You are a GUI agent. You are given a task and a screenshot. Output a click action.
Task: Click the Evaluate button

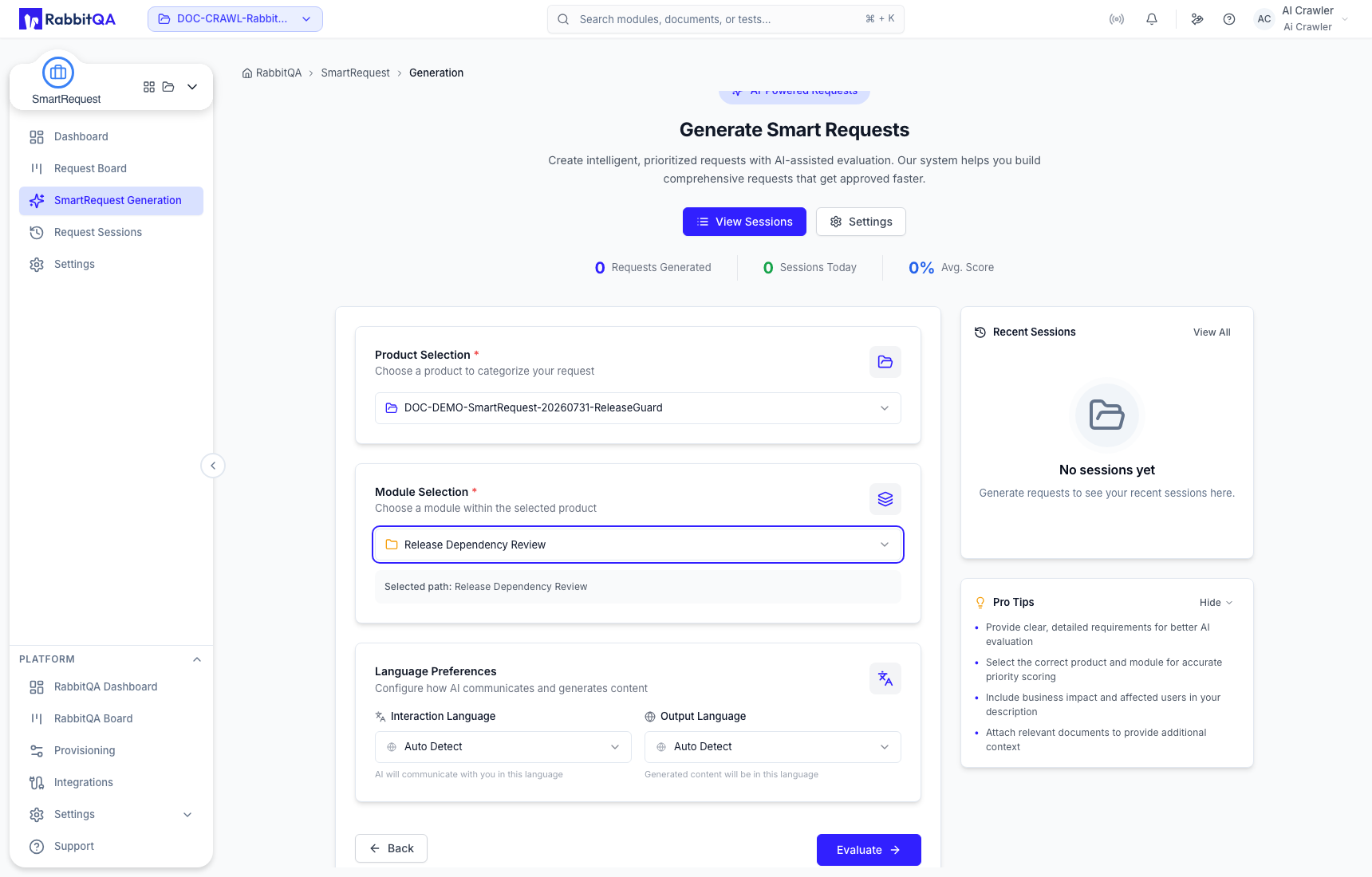click(869, 850)
